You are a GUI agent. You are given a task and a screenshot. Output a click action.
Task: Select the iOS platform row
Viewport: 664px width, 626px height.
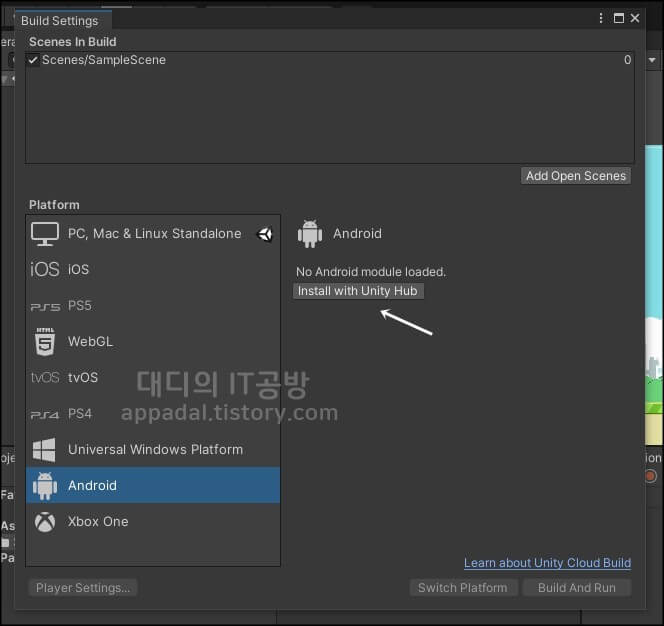153,269
